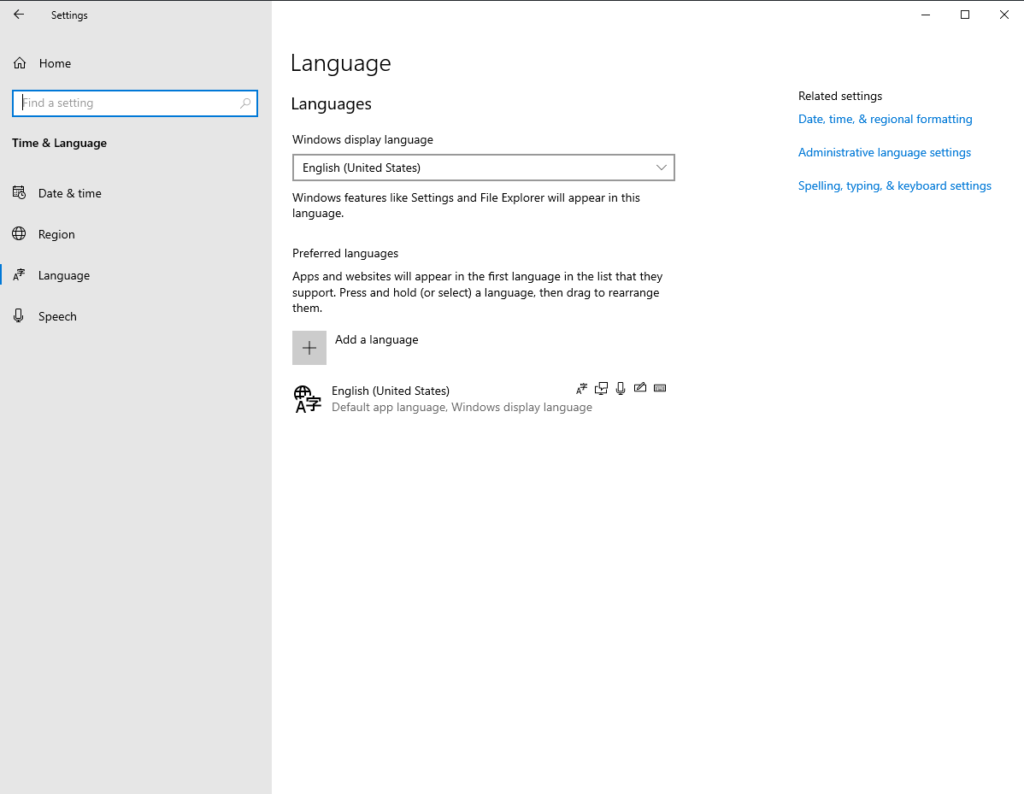
Task: Click the English language globe icon
Action: tap(307, 399)
